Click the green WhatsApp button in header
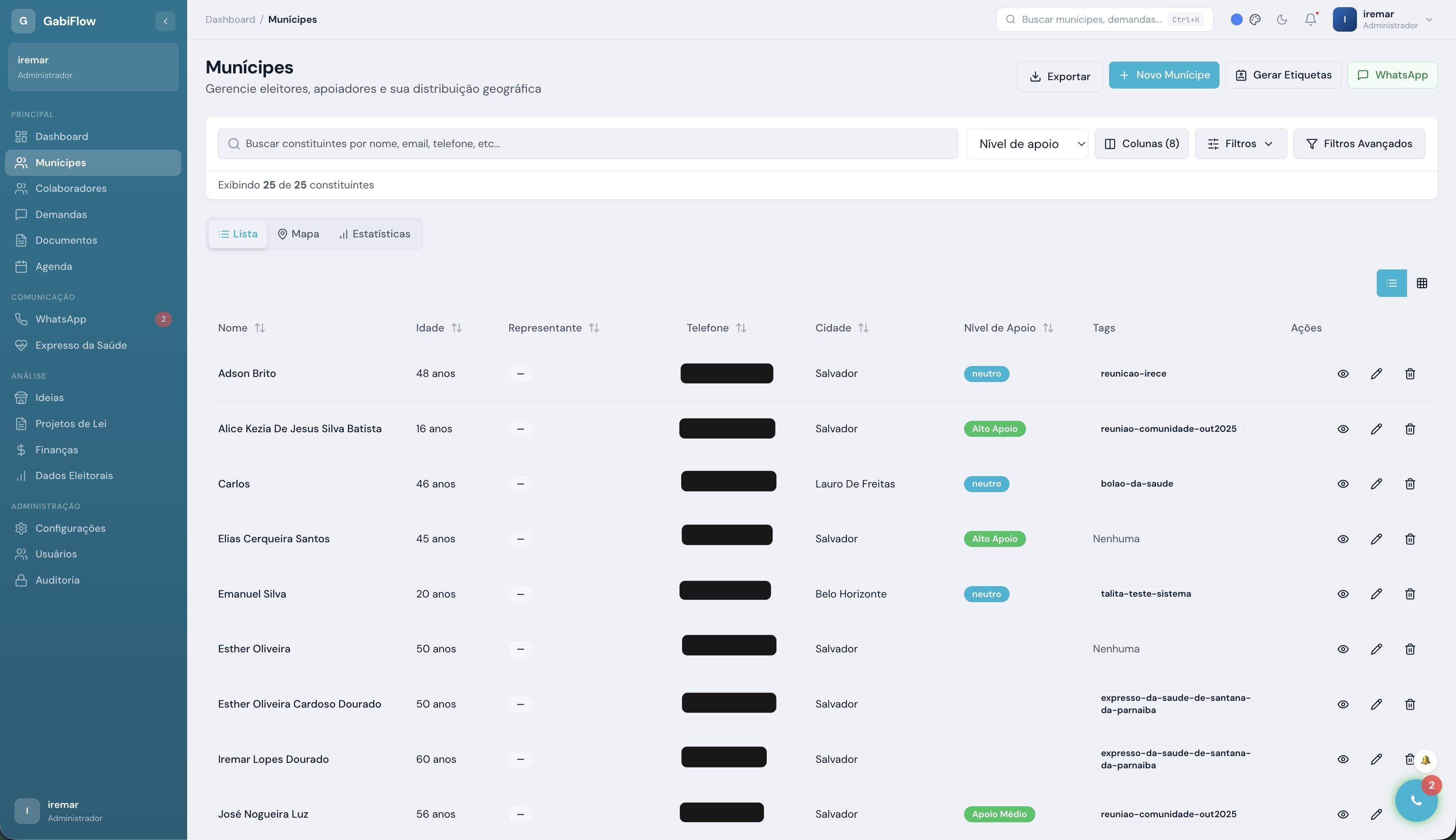The width and height of the screenshot is (1456, 840). (1392, 75)
